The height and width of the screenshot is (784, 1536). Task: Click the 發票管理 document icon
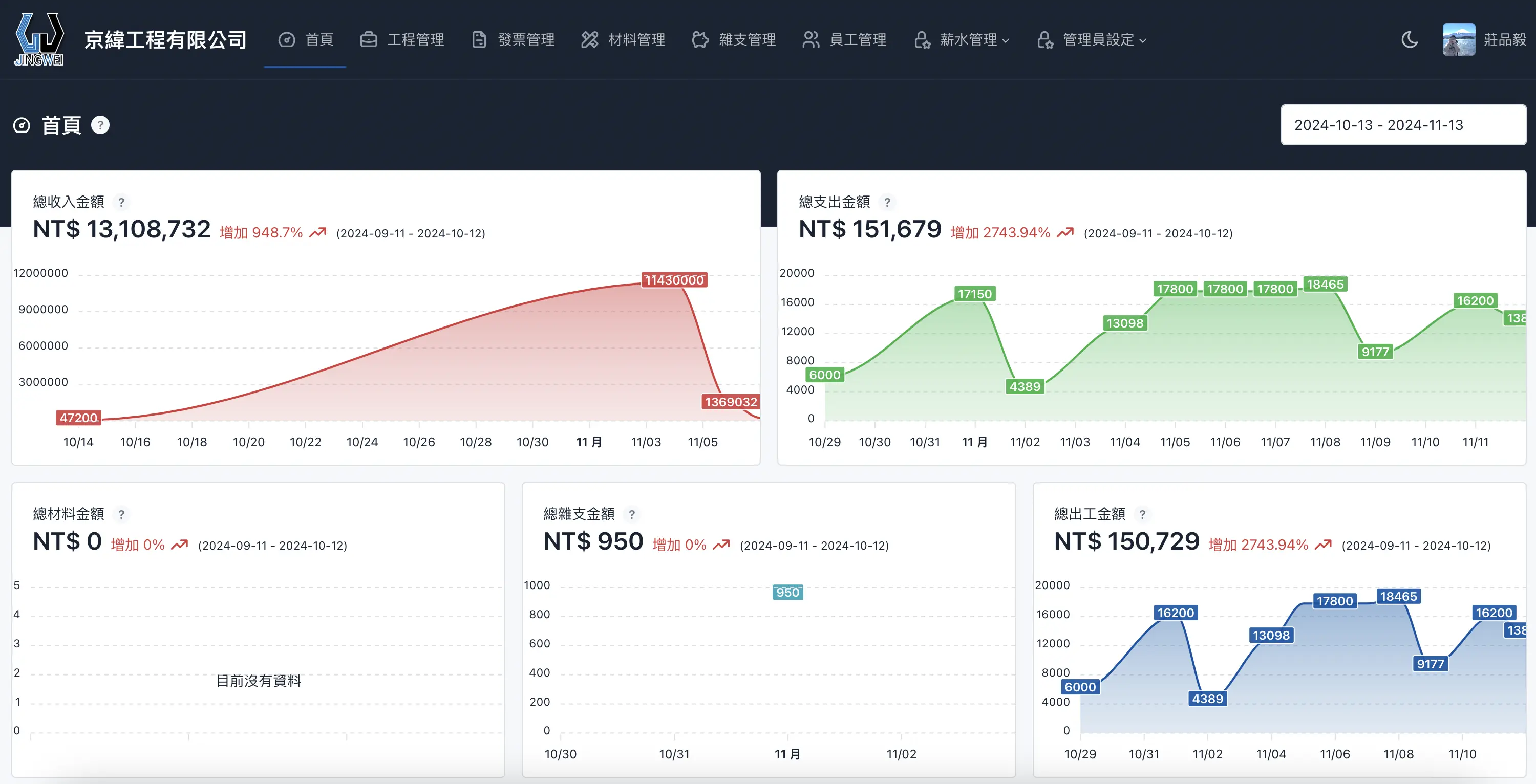point(479,39)
